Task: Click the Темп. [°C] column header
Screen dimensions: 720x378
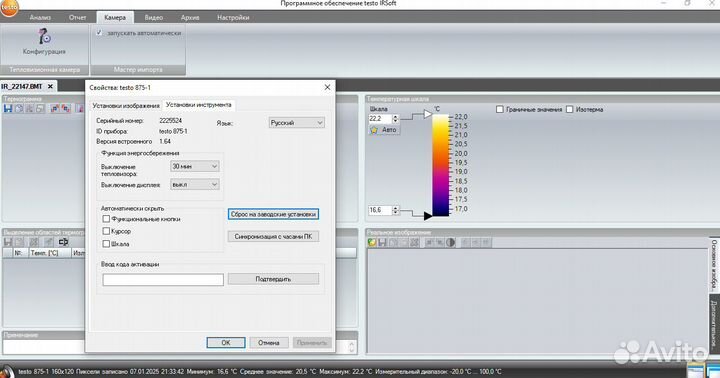Action: [50, 253]
